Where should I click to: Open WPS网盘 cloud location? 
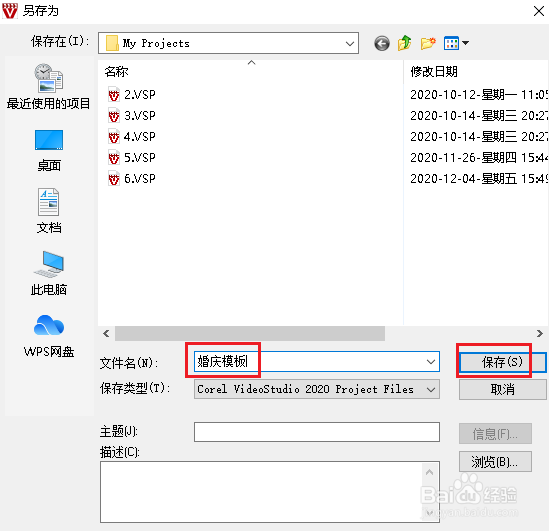[49, 336]
